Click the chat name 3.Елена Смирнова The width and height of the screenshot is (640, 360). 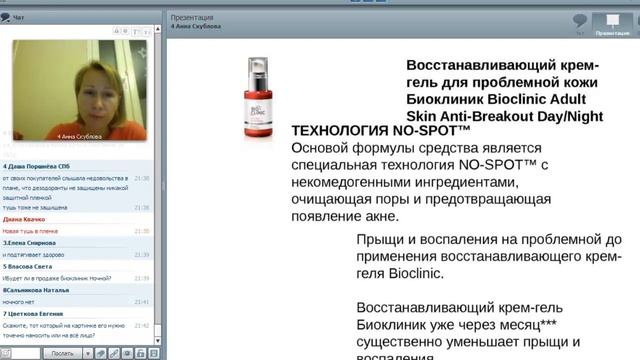[x=29, y=243]
